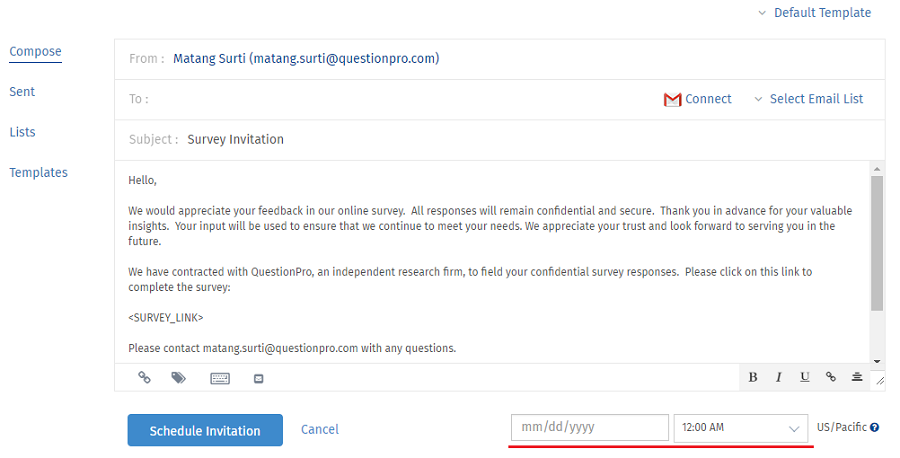Click the Gmail Connect icon
This screenshot has width=900, height=458.
pos(673,99)
